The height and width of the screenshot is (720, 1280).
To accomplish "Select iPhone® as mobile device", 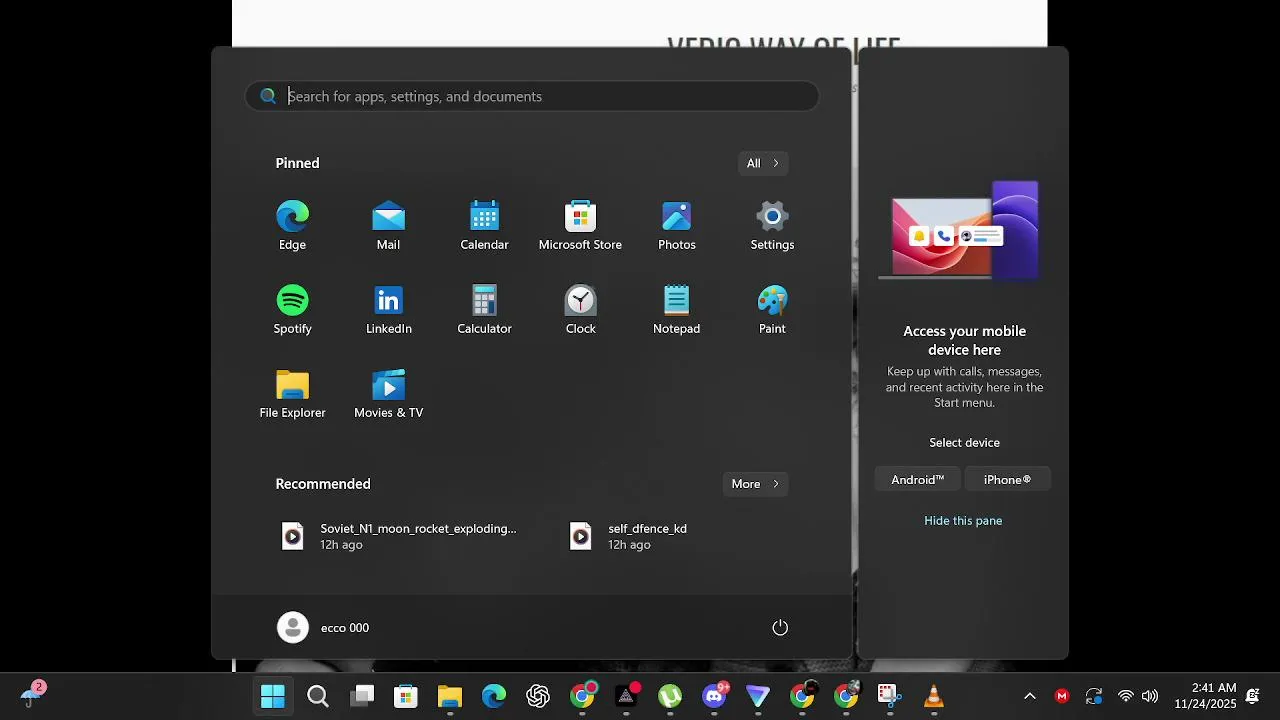I will 1007,480.
